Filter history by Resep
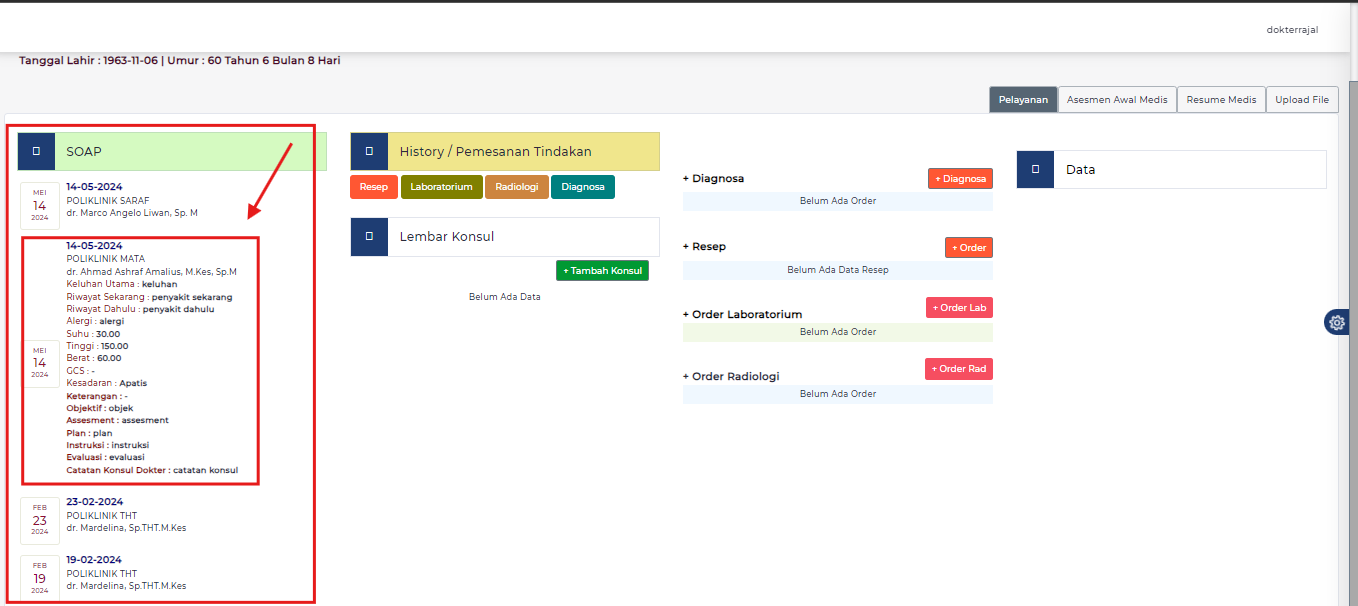 click(373, 186)
